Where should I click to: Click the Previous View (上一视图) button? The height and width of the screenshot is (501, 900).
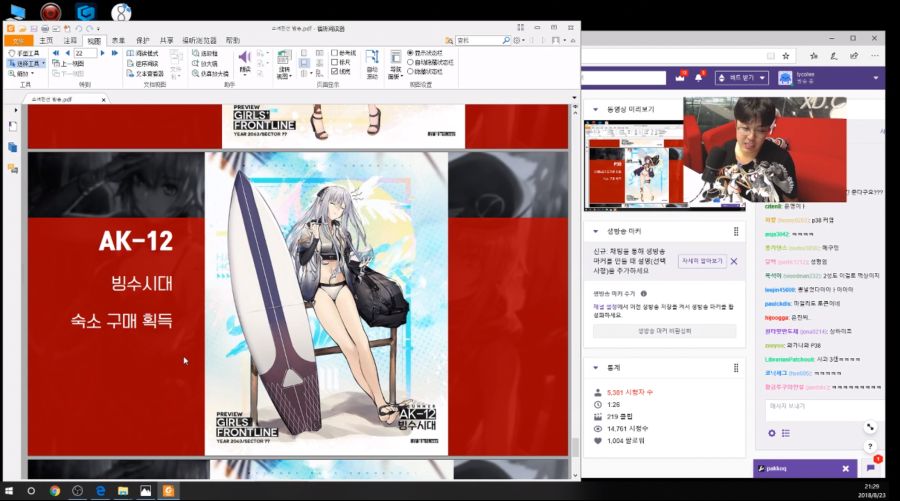coord(69,63)
